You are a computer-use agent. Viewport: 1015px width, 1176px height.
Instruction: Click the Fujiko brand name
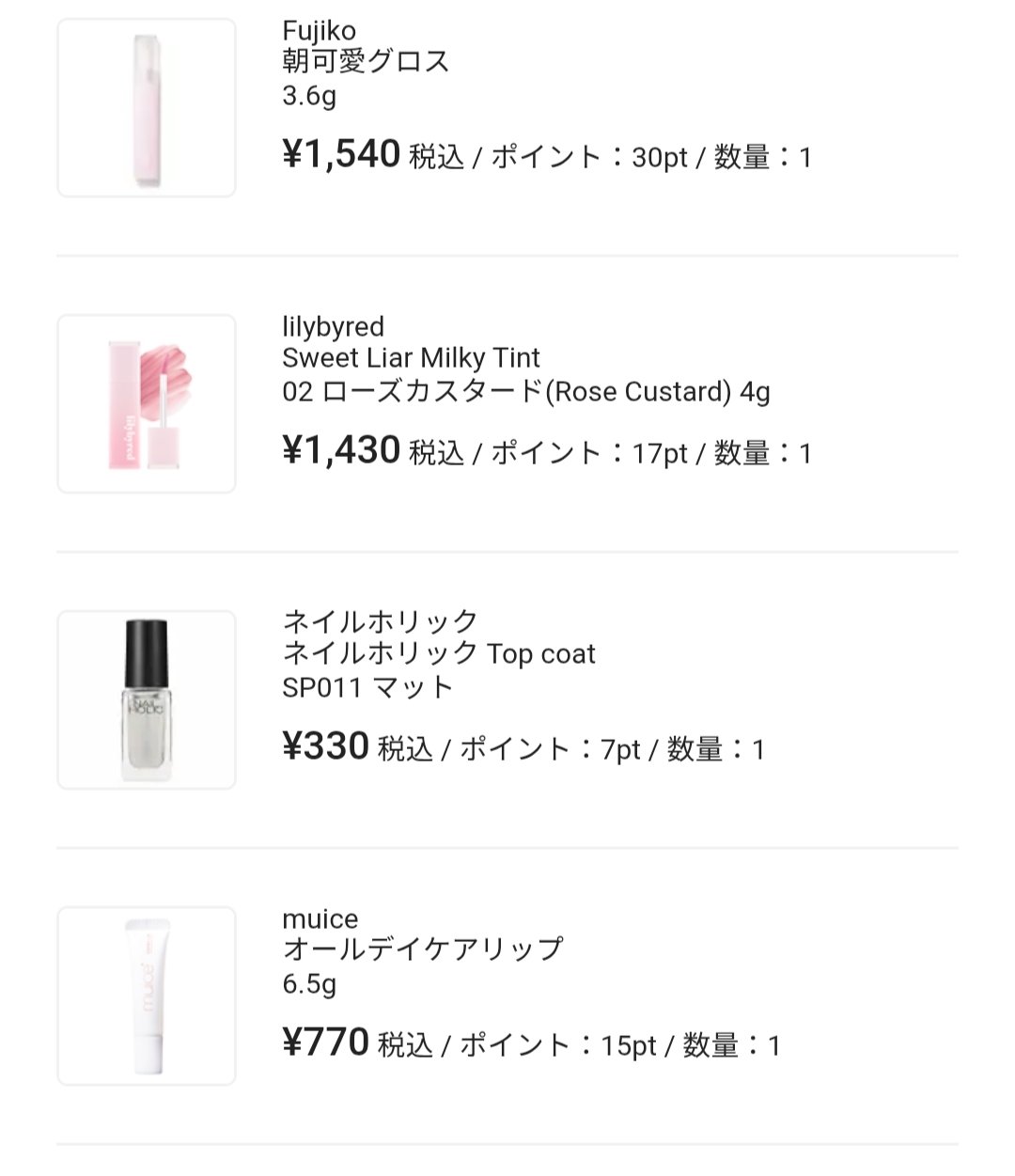coord(319,31)
